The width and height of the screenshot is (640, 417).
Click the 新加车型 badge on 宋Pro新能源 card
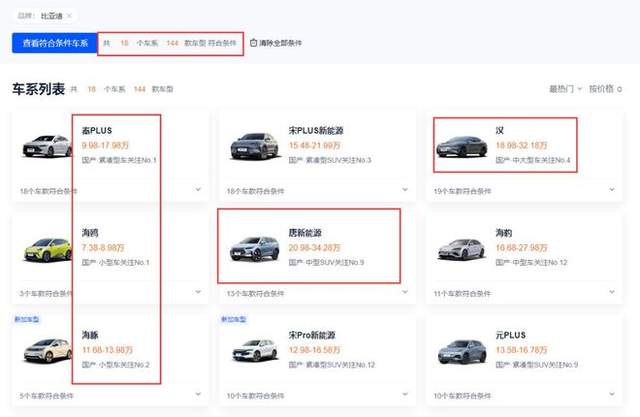click(x=233, y=319)
